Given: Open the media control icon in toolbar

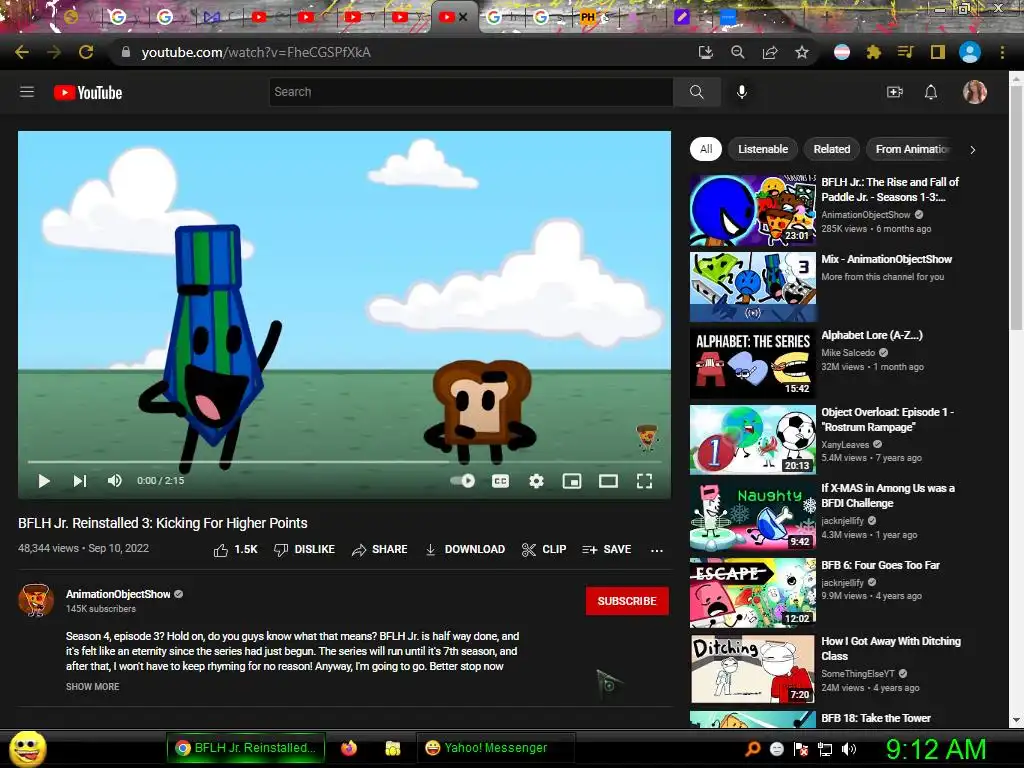Looking at the screenshot, I should coord(905,52).
